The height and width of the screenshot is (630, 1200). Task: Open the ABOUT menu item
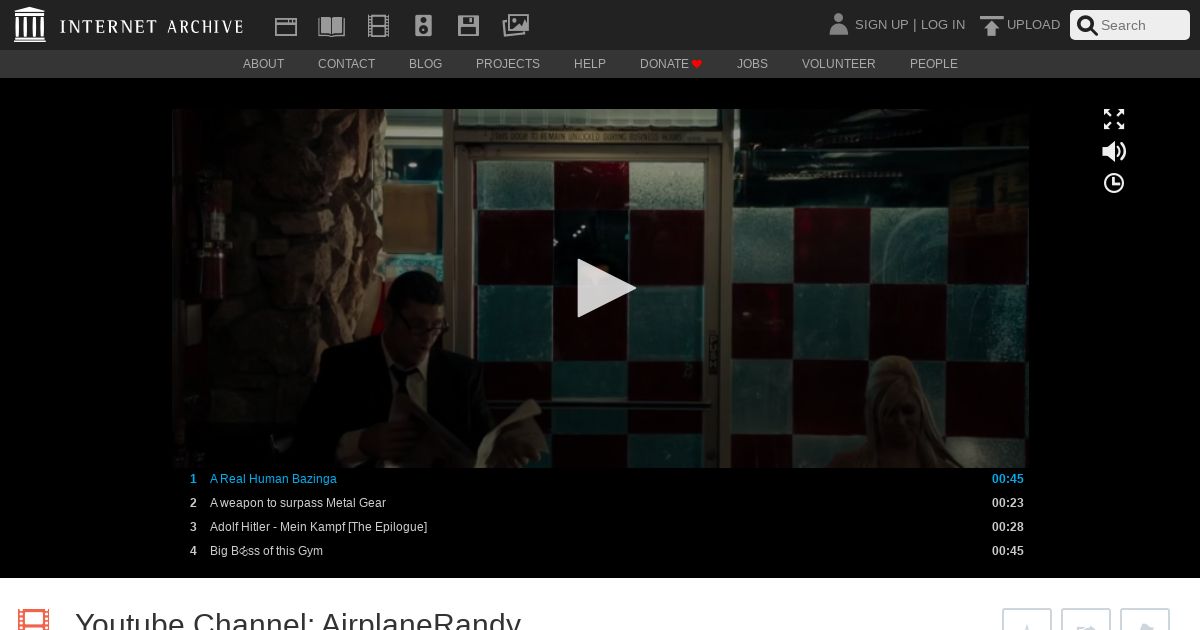click(x=263, y=64)
